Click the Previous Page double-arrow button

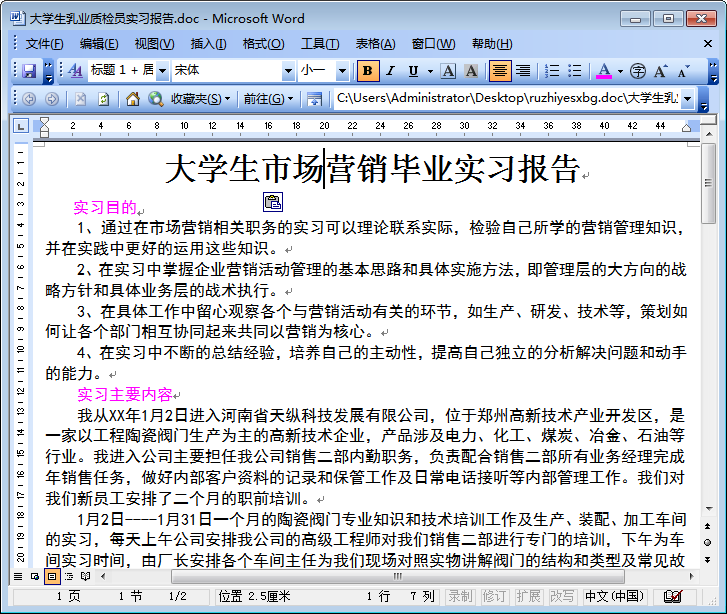pyautogui.click(x=708, y=526)
